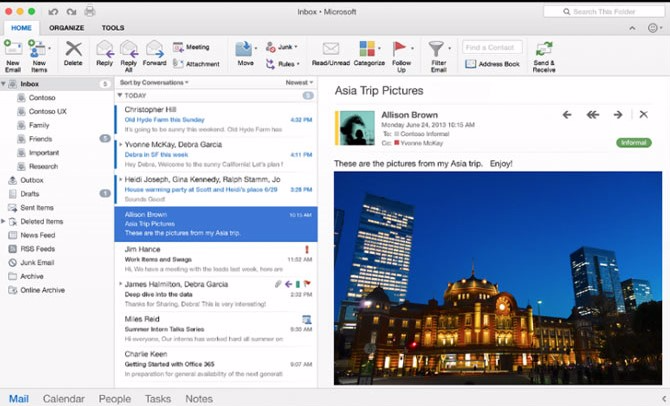670x406 pixels.
Task: Click the Attachment button in ribbon
Action: click(x=196, y=63)
